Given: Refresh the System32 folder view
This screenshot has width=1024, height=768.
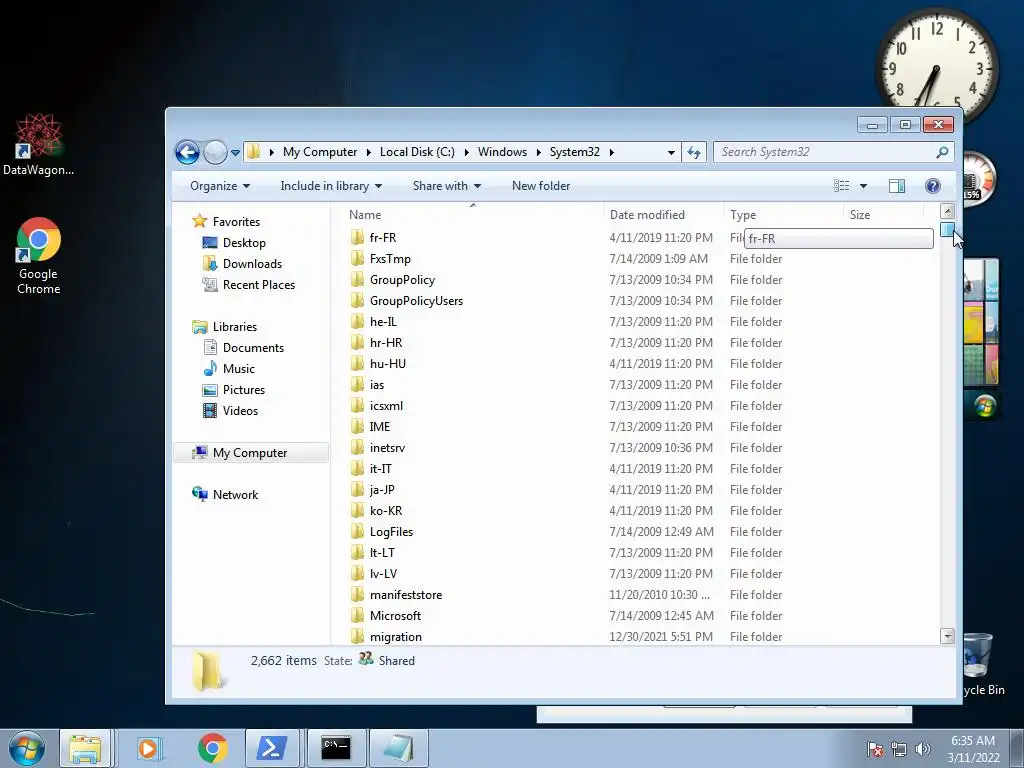Looking at the screenshot, I should [694, 152].
